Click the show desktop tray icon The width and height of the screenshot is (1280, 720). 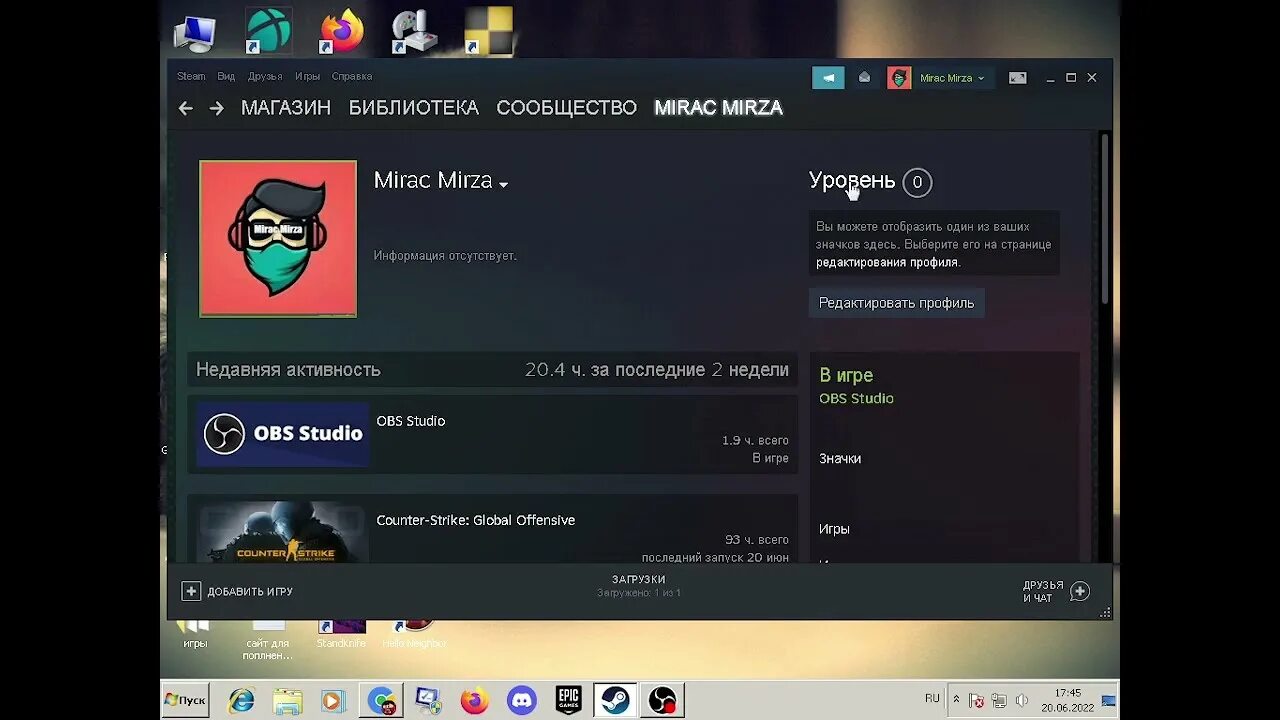[1109, 700]
